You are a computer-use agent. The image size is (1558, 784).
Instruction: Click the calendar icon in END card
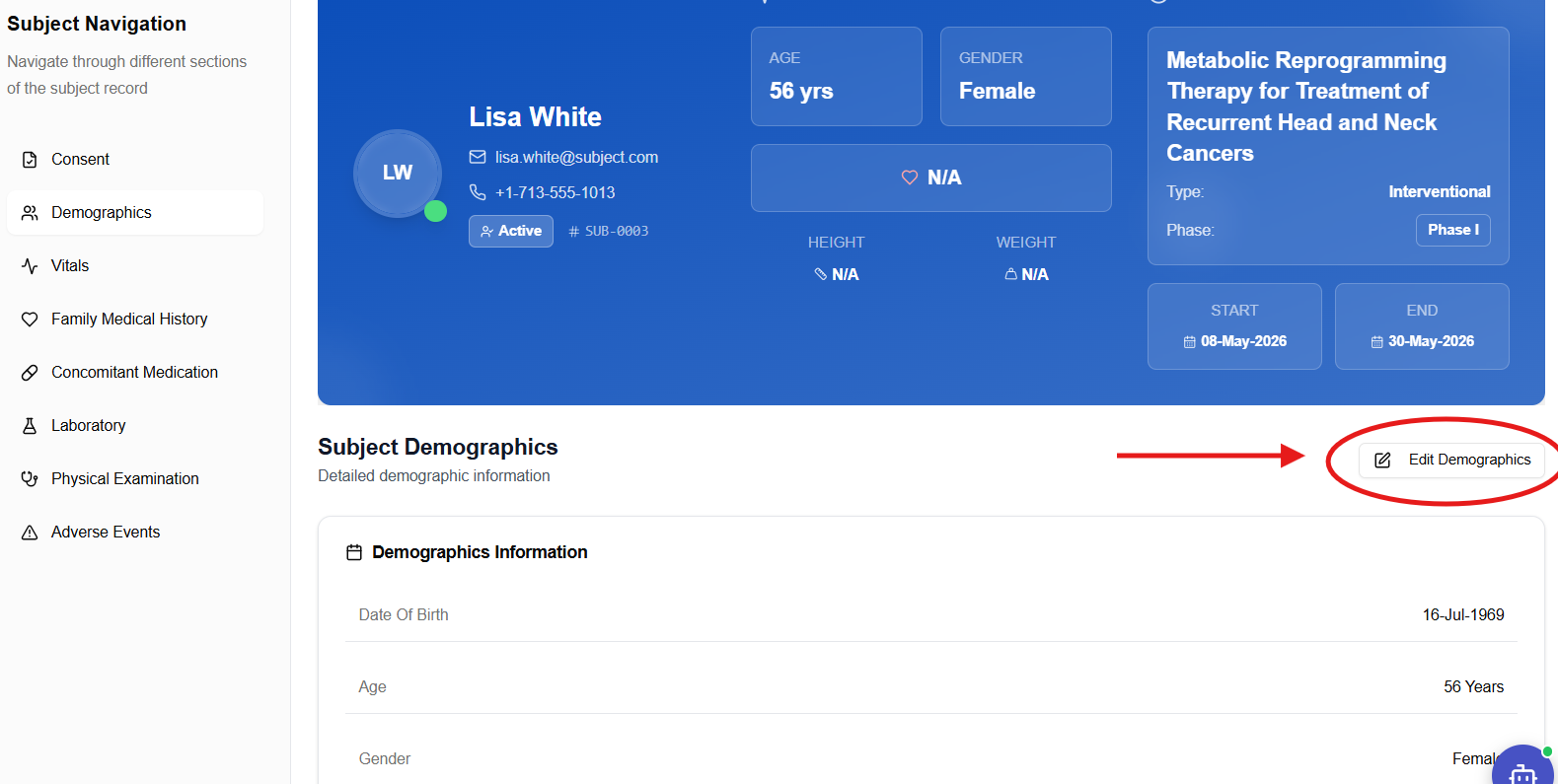[x=1376, y=341]
